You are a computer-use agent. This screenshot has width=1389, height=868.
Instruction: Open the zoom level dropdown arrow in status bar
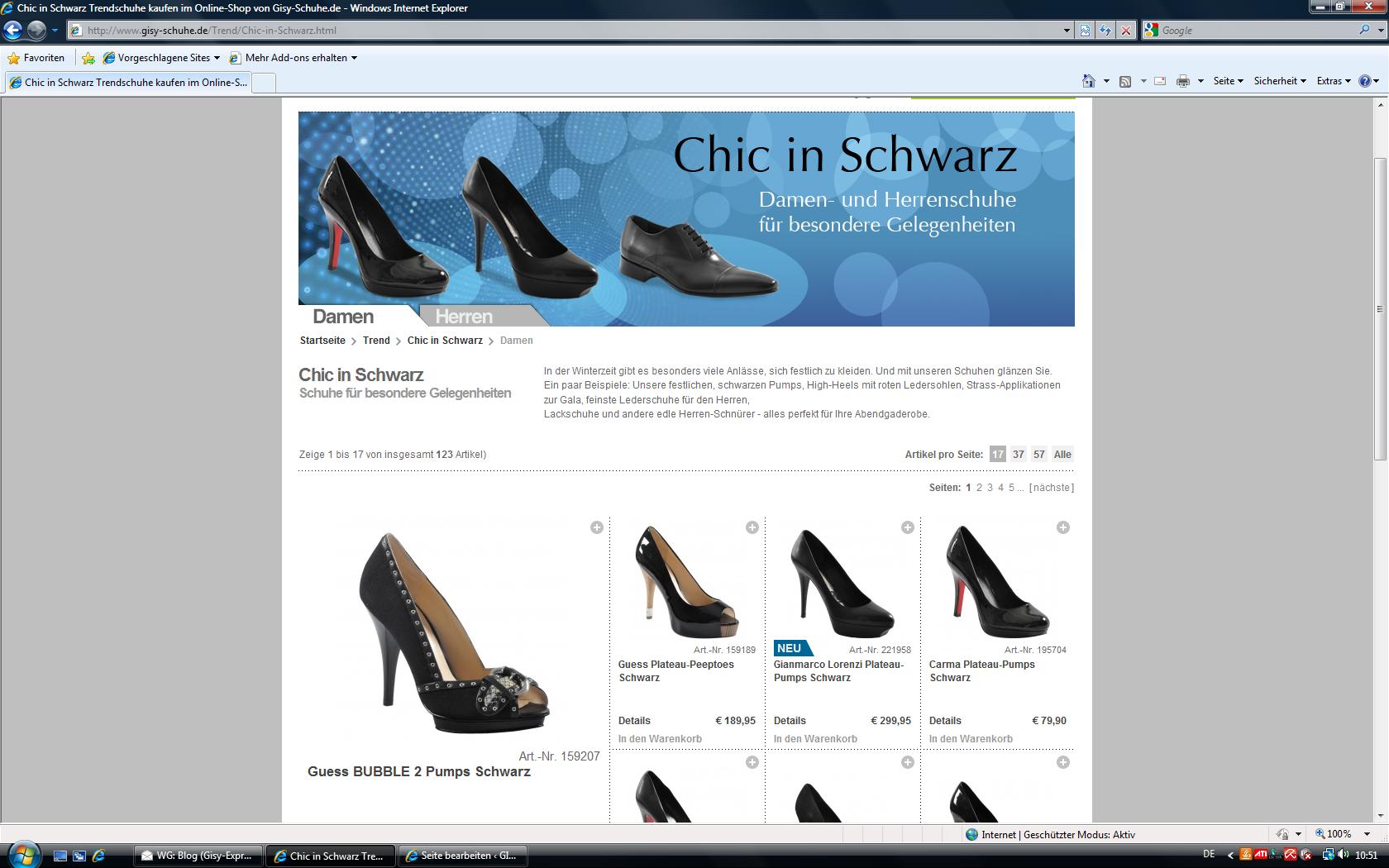pyautogui.click(x=1367, y=835)
